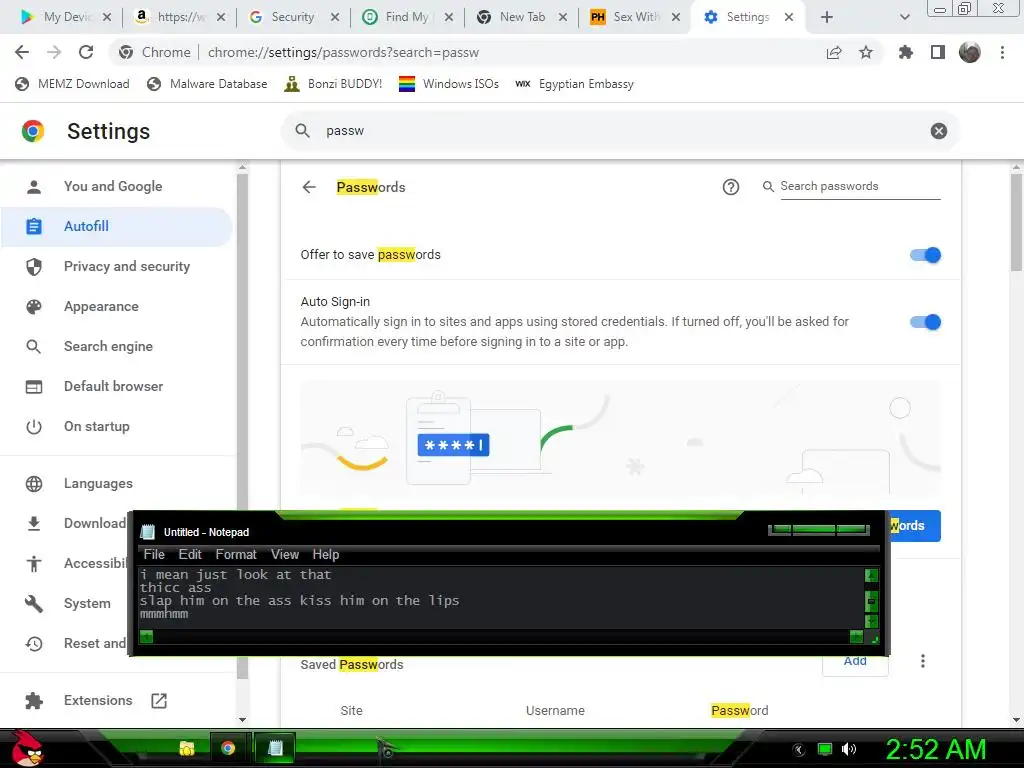Open File Explorer from the taskbar
The height and width of the screenshot is (768, 1024).
pyautogui.click(x=187, y=748)
